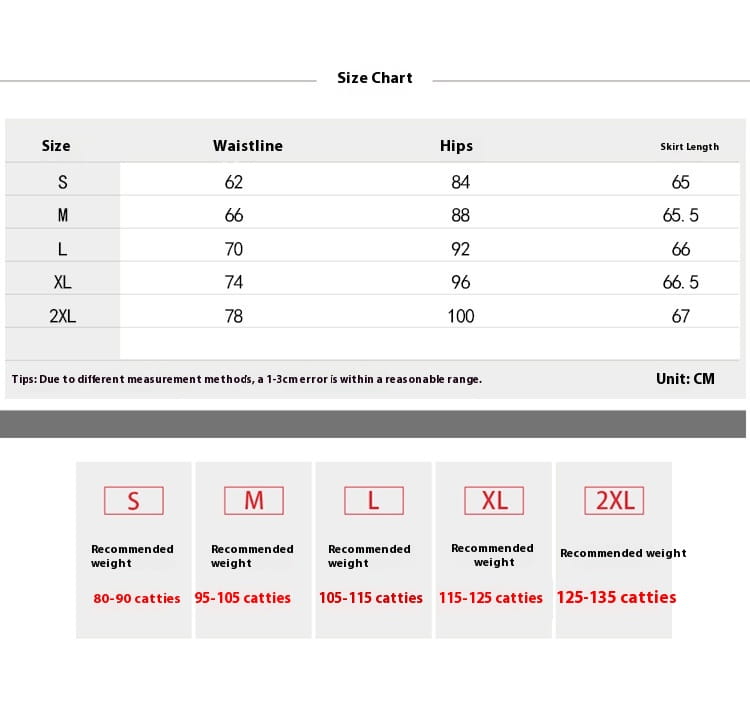
Task: Select the 'S' size row label
Action: pos(63,182)
